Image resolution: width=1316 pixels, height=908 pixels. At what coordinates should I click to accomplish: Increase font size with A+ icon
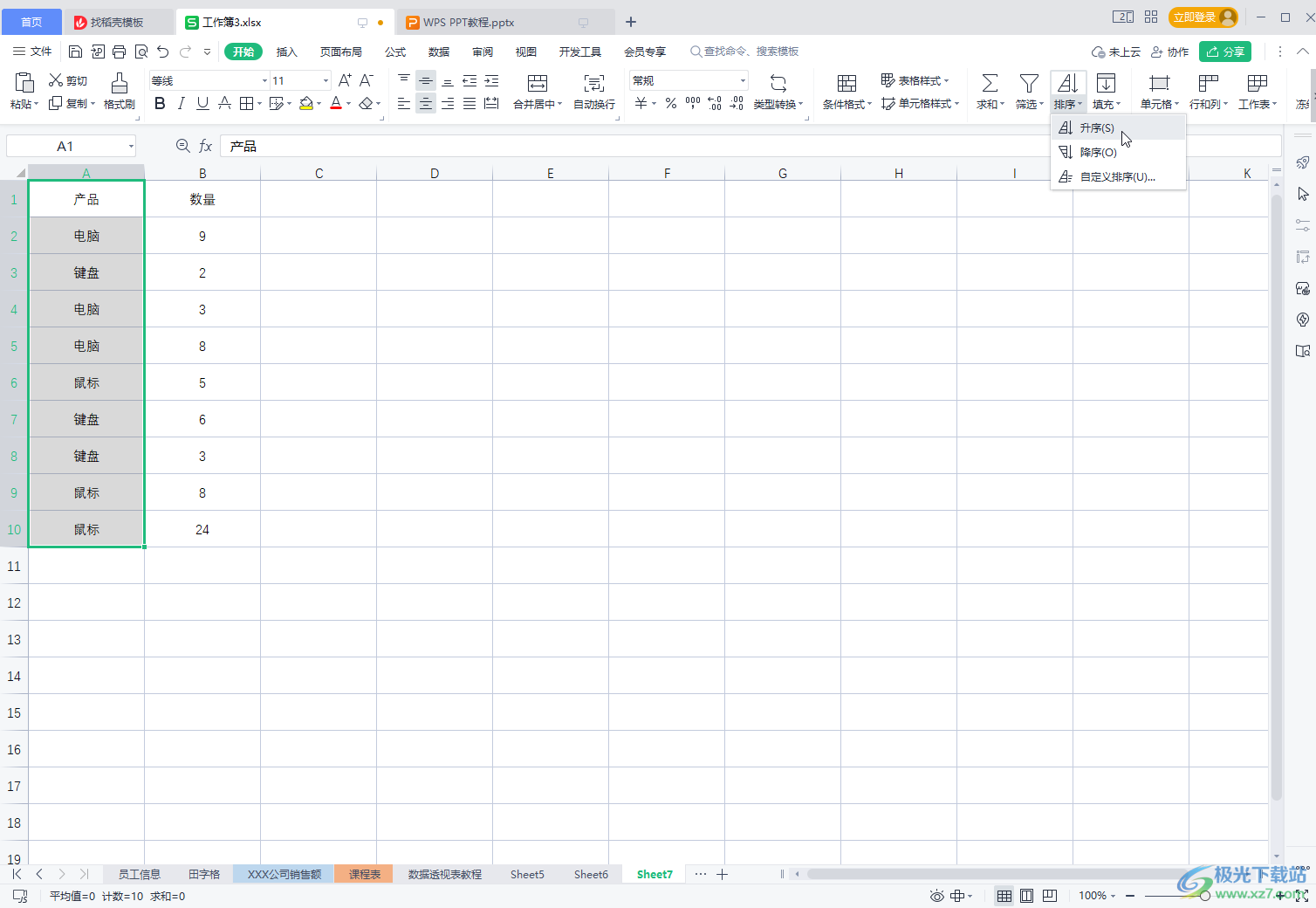click(x=345, y=80)
